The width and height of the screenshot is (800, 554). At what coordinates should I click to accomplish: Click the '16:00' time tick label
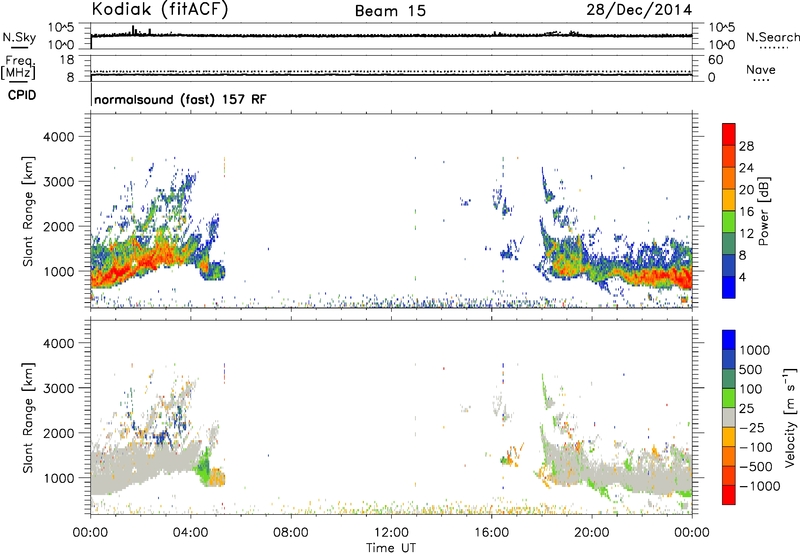[491, 533]
